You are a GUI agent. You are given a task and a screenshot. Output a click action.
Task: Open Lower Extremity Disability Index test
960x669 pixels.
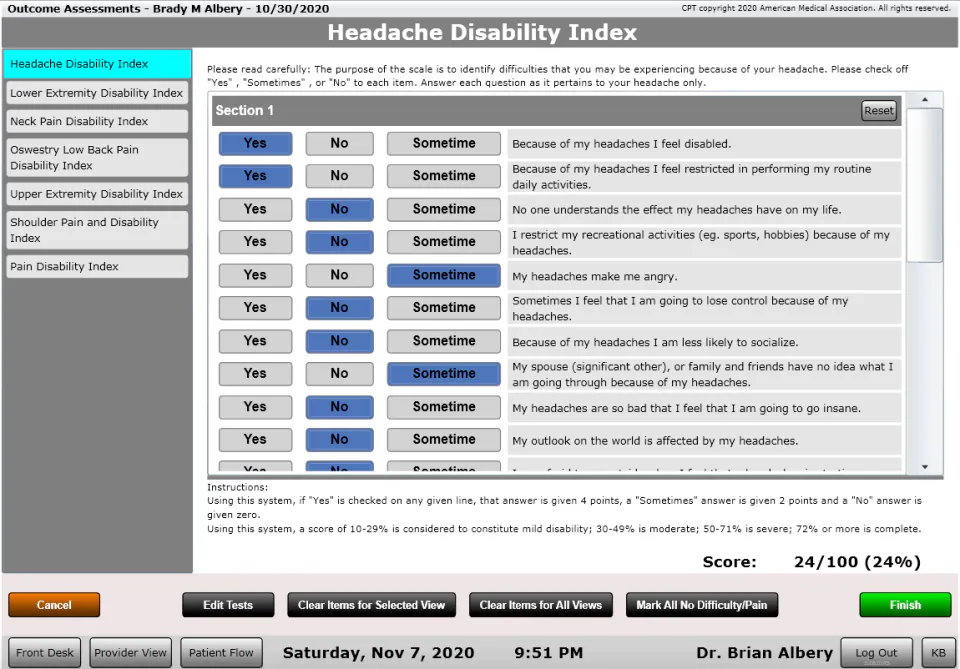click(x=97, y=93)
